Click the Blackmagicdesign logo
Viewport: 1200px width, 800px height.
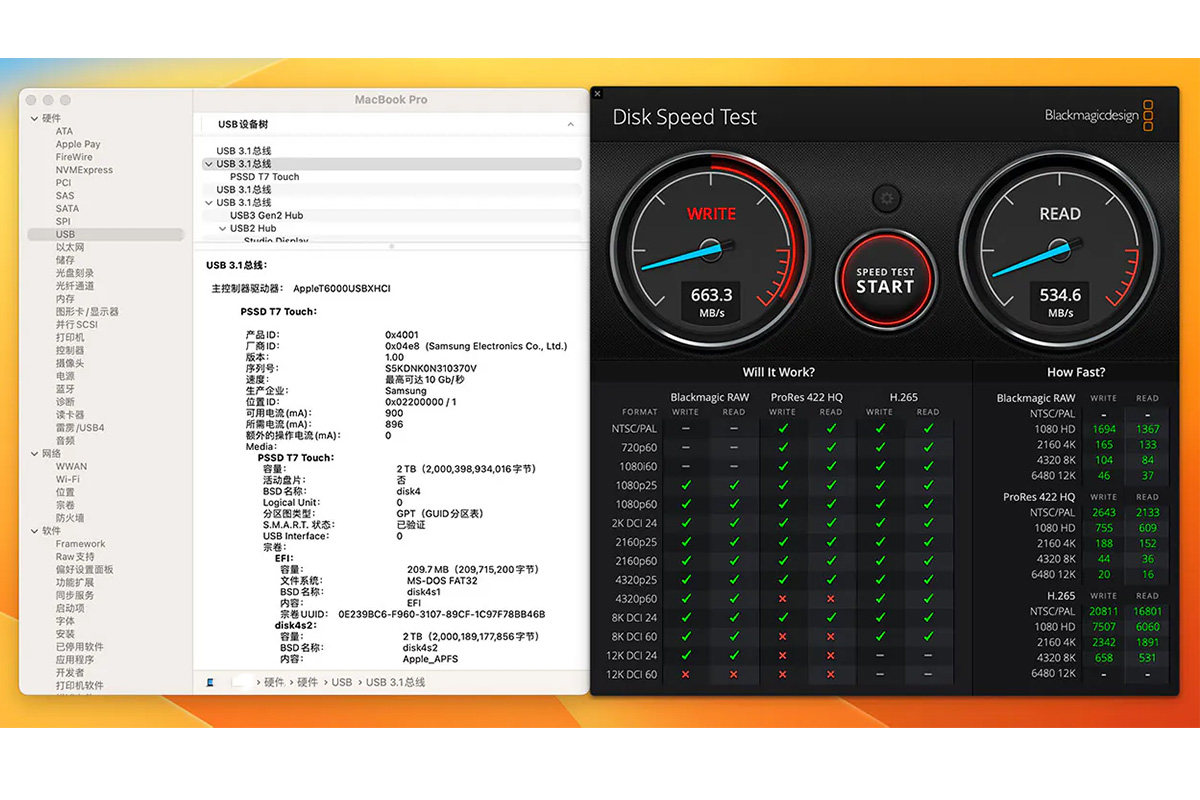1099,115
